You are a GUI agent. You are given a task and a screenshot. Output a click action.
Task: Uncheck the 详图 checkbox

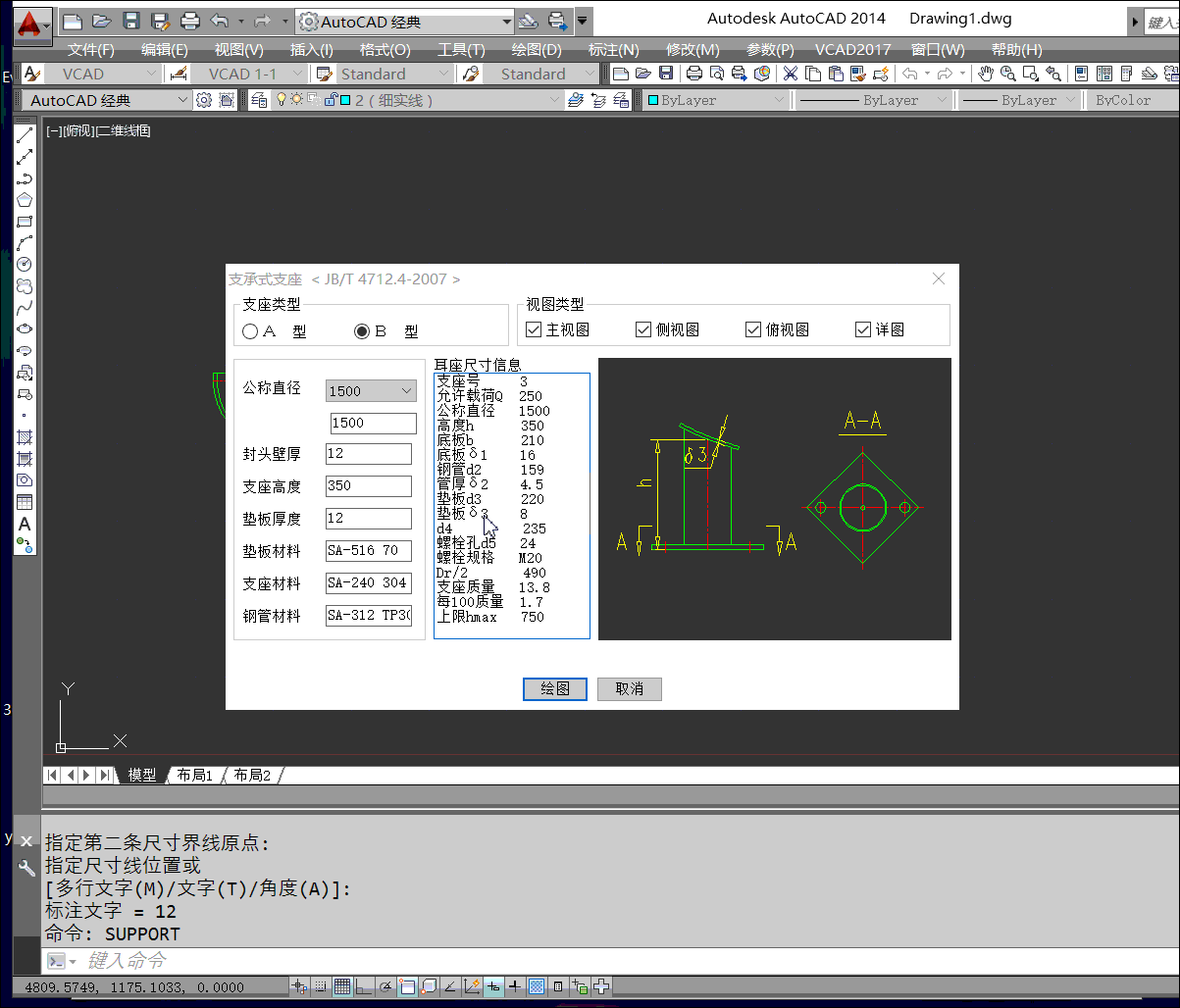click(863, 329)
